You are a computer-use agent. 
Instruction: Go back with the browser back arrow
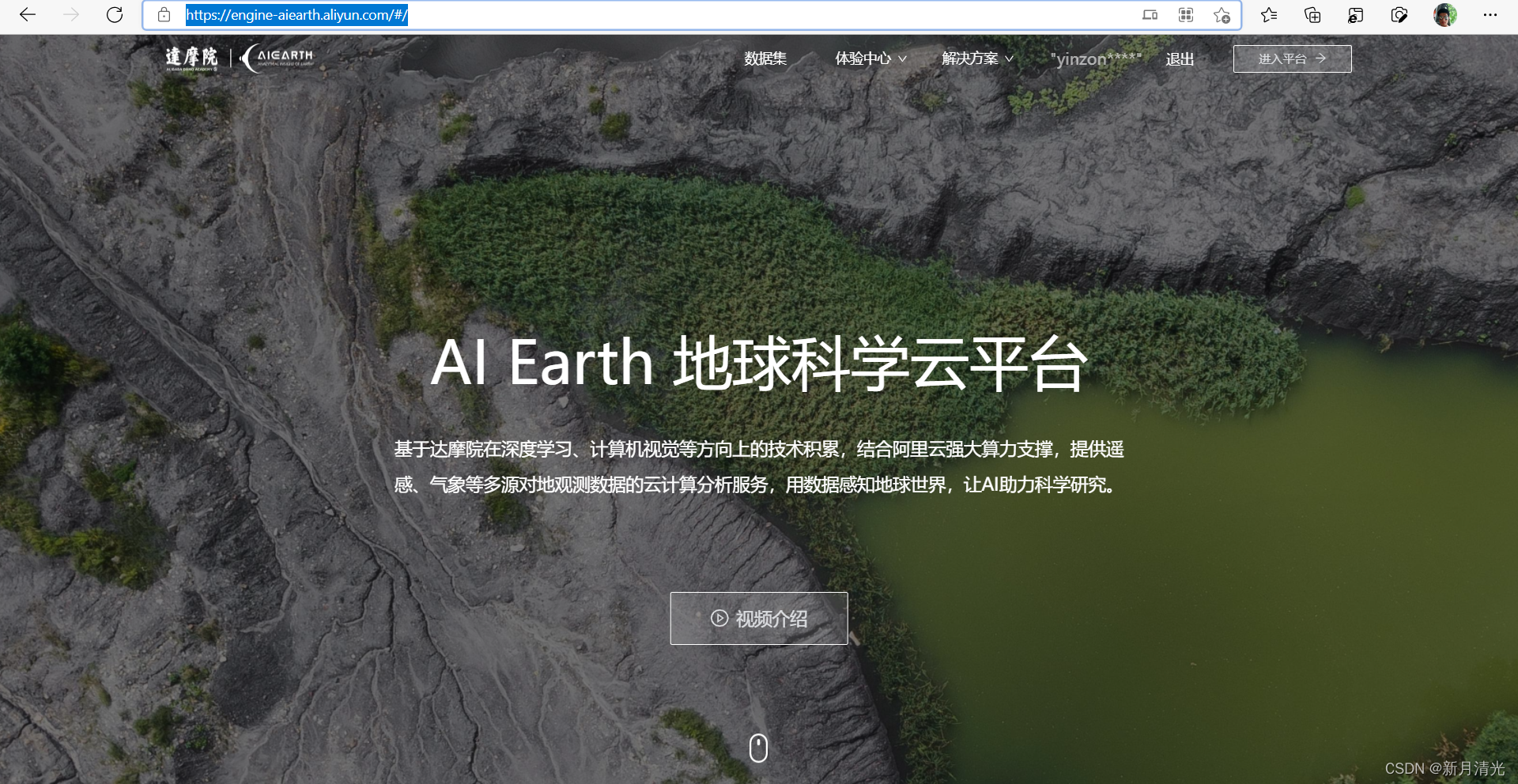[x=28, y=15]
